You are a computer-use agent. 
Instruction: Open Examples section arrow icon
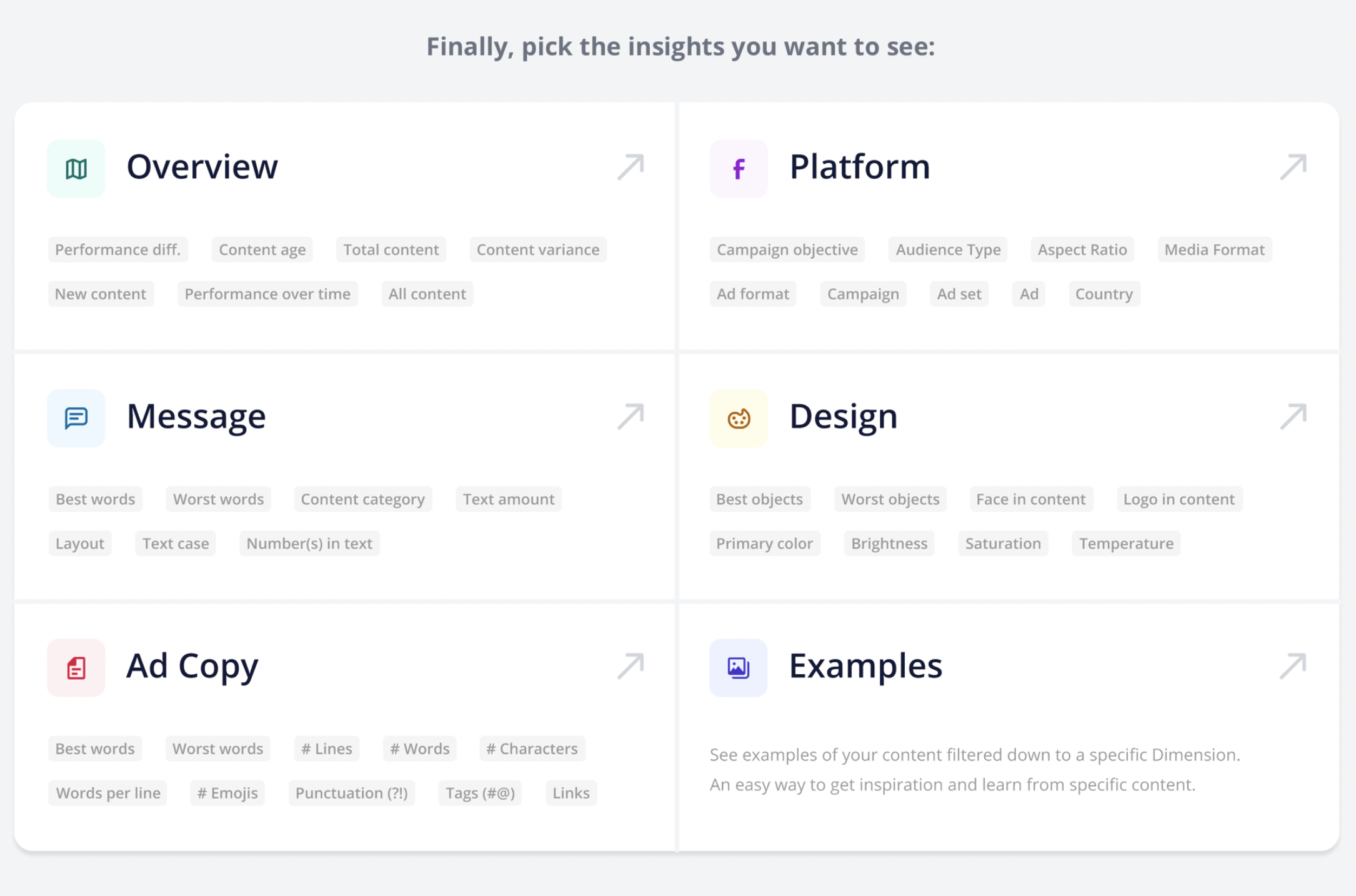(x=1293, y=665)
